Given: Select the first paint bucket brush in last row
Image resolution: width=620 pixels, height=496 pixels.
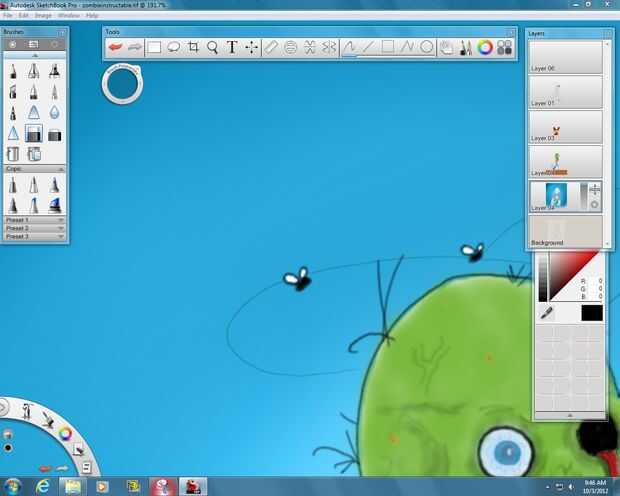Looking at the screenshot, I should [13, 154].
